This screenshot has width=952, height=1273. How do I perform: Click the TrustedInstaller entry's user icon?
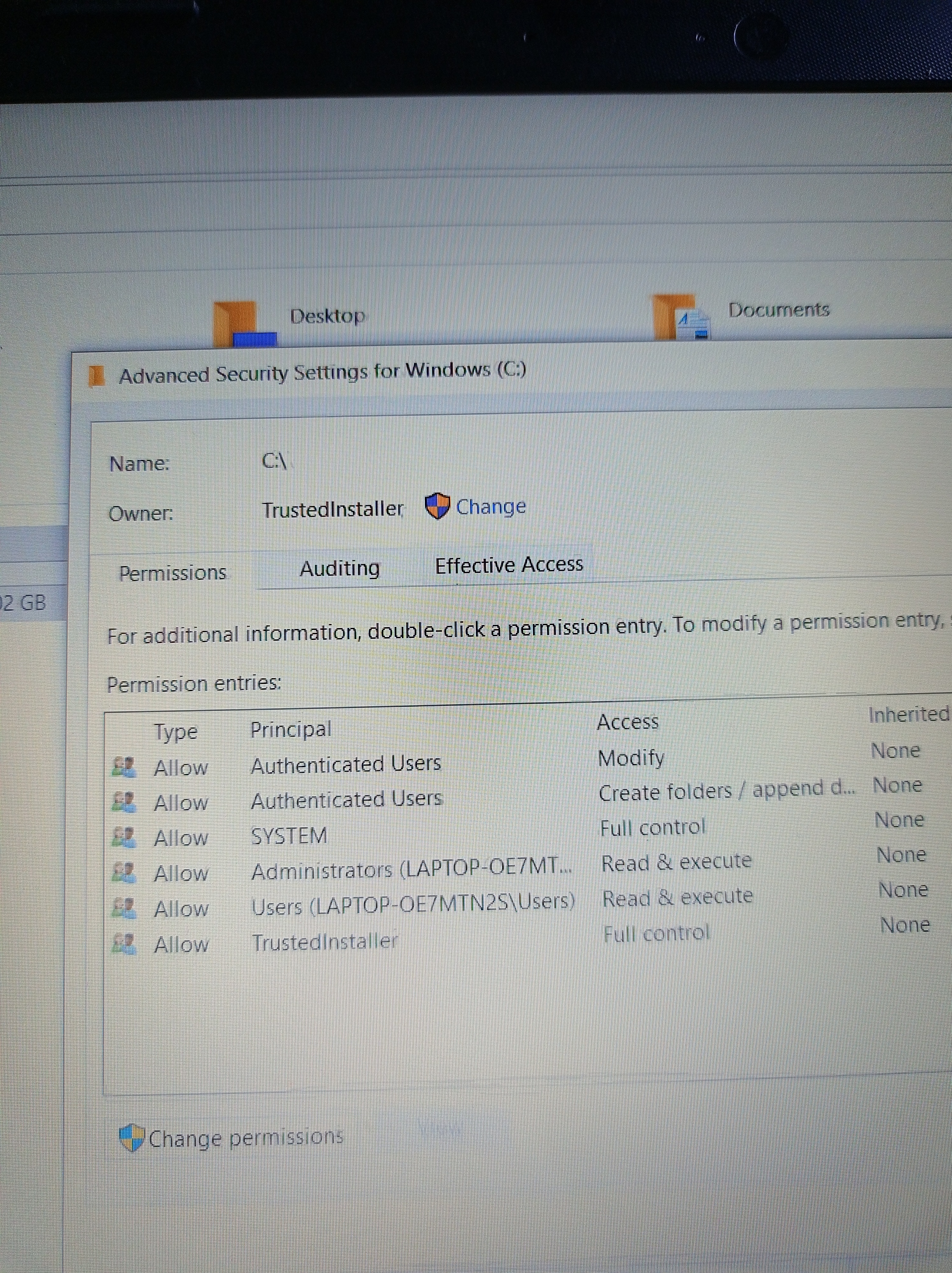tap(124, 944)
